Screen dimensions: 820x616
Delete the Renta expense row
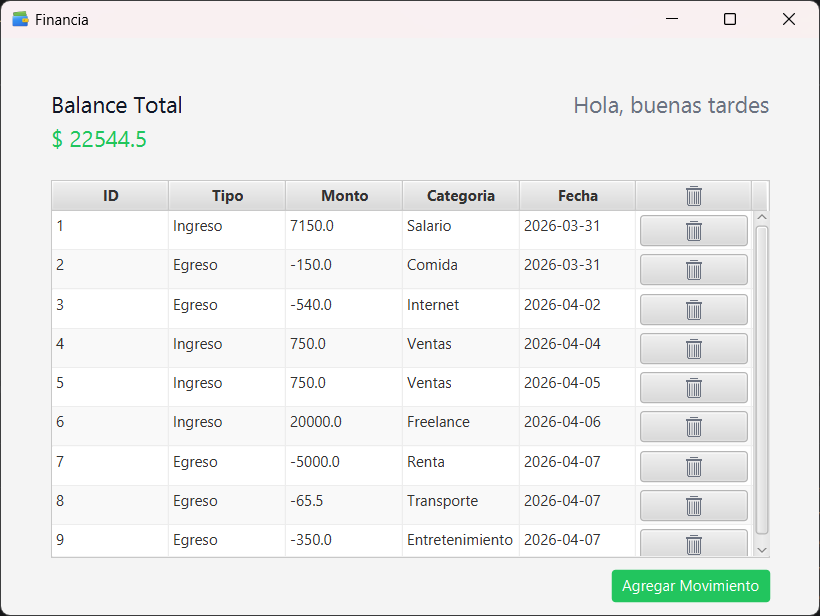693,466
